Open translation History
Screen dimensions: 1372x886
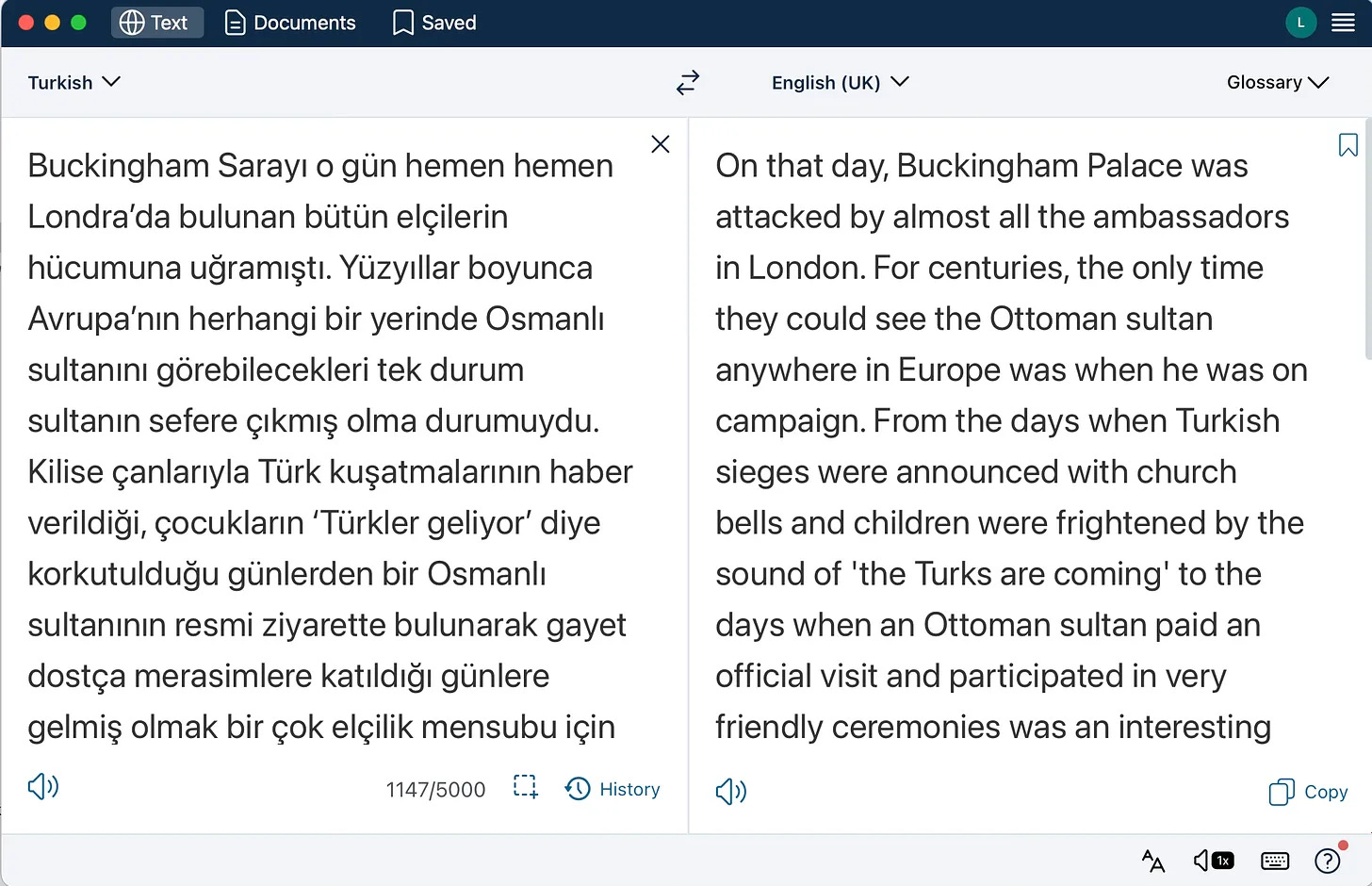(612, 789)
